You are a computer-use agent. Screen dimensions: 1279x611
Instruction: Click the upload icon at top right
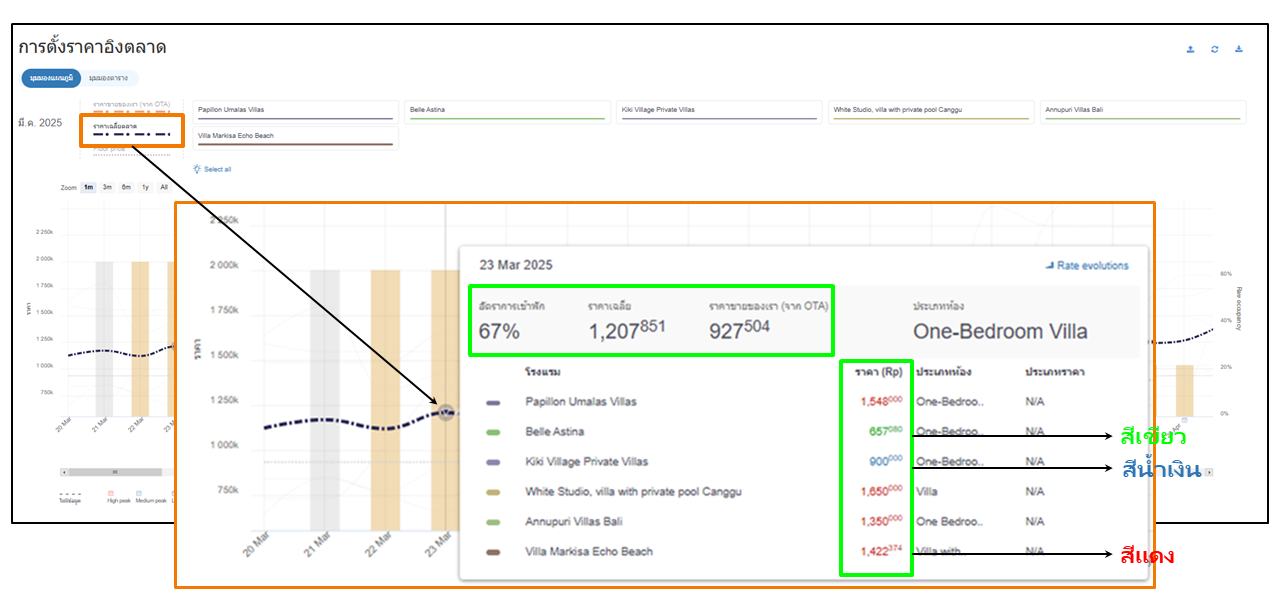[x=1190, y=49]
